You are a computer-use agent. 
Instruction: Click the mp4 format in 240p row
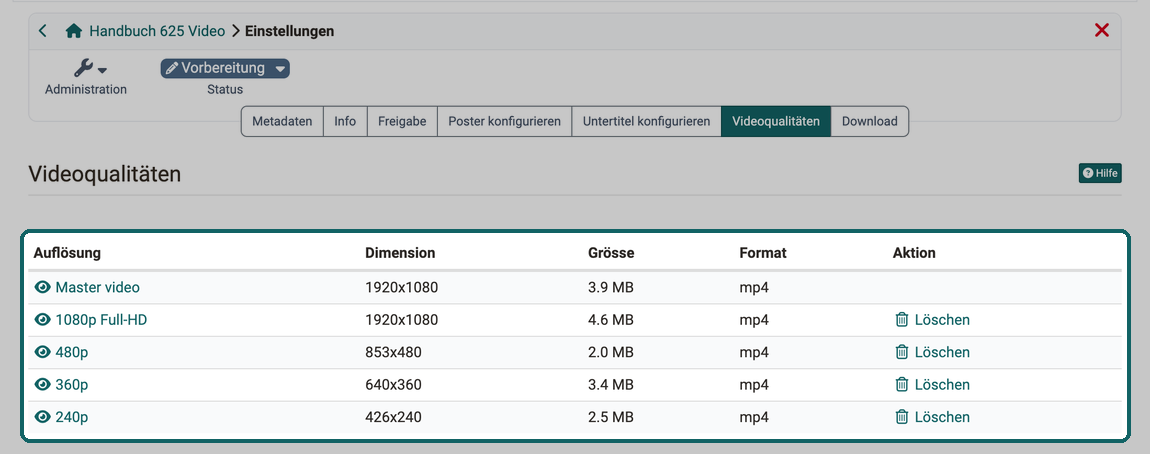coord(754,417)
